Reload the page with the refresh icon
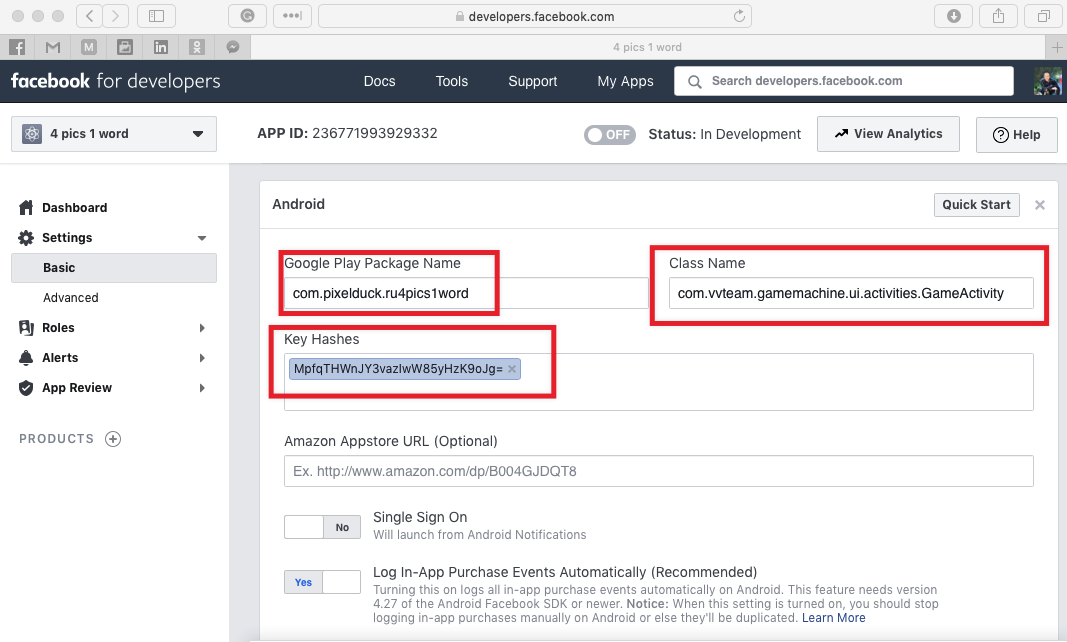Viewport: 1067px width, 642px height. 739,16
